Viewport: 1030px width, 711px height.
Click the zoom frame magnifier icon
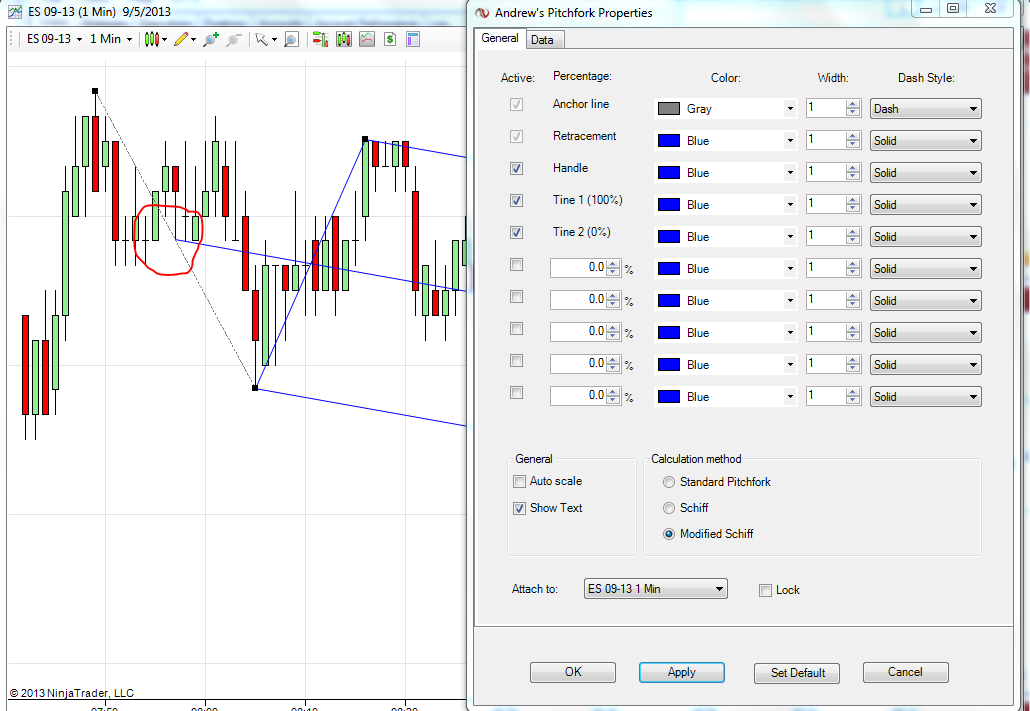pyautogui.click(x=292, y=39)
